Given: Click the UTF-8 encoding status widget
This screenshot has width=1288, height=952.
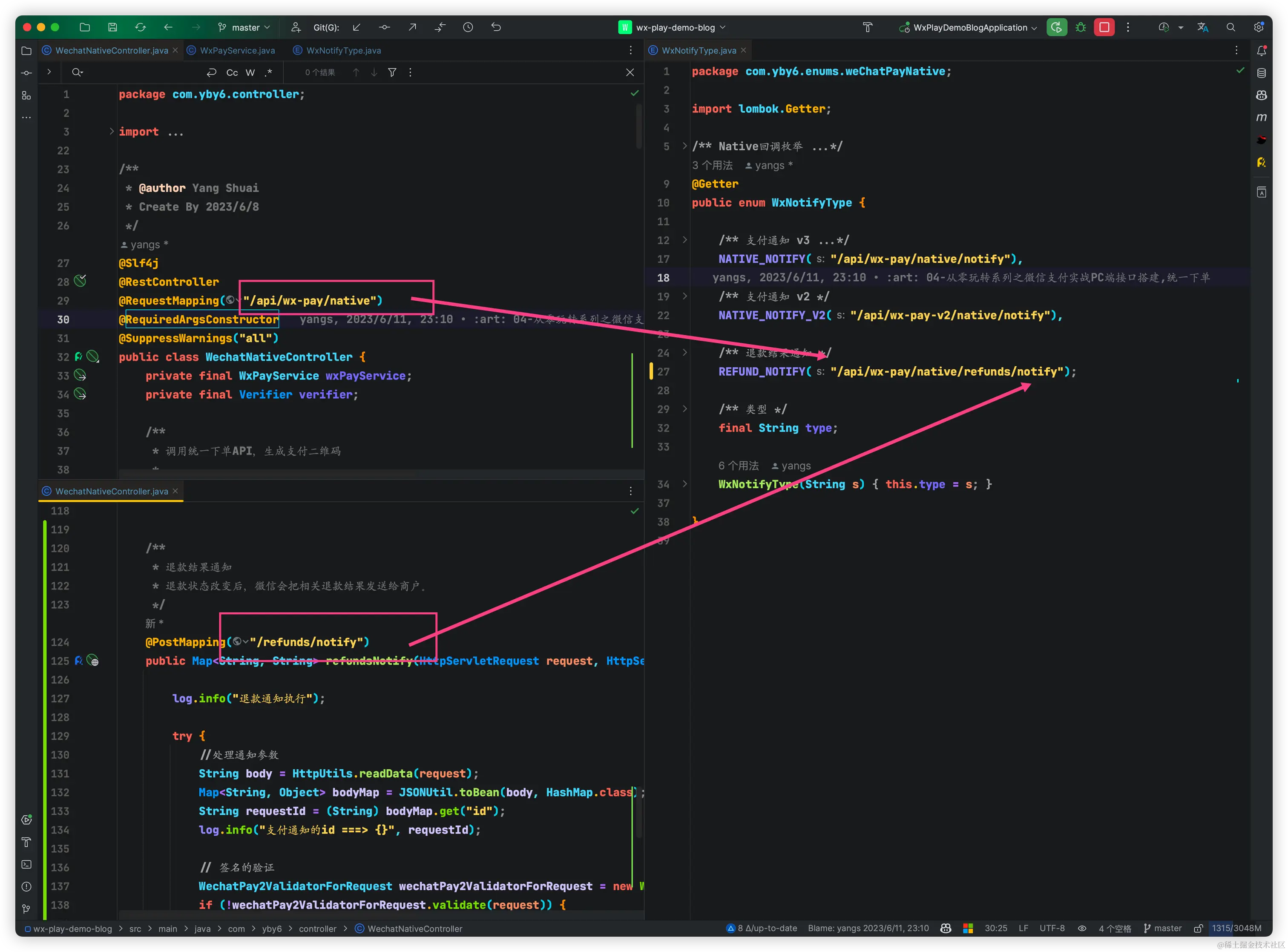Looking at the screenshot, I should coord(1052,929).
